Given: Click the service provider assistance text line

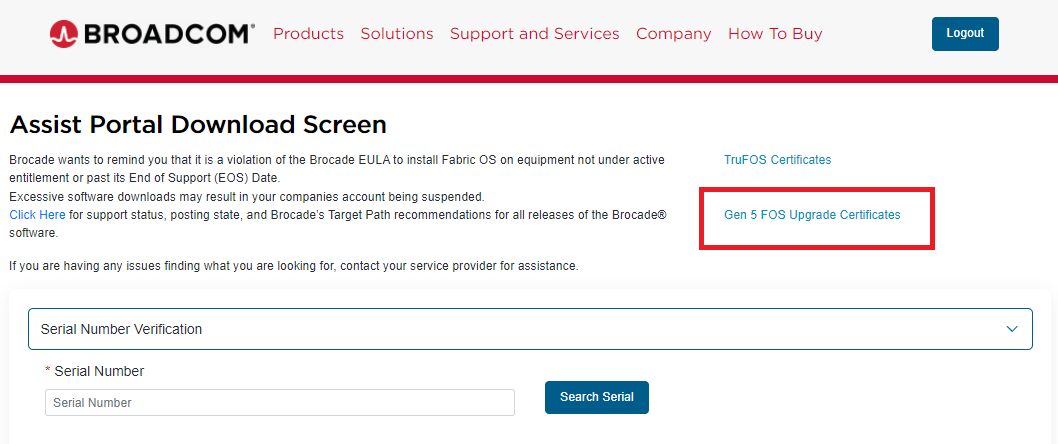Looking at the screenshot, I should pos(294,266).
